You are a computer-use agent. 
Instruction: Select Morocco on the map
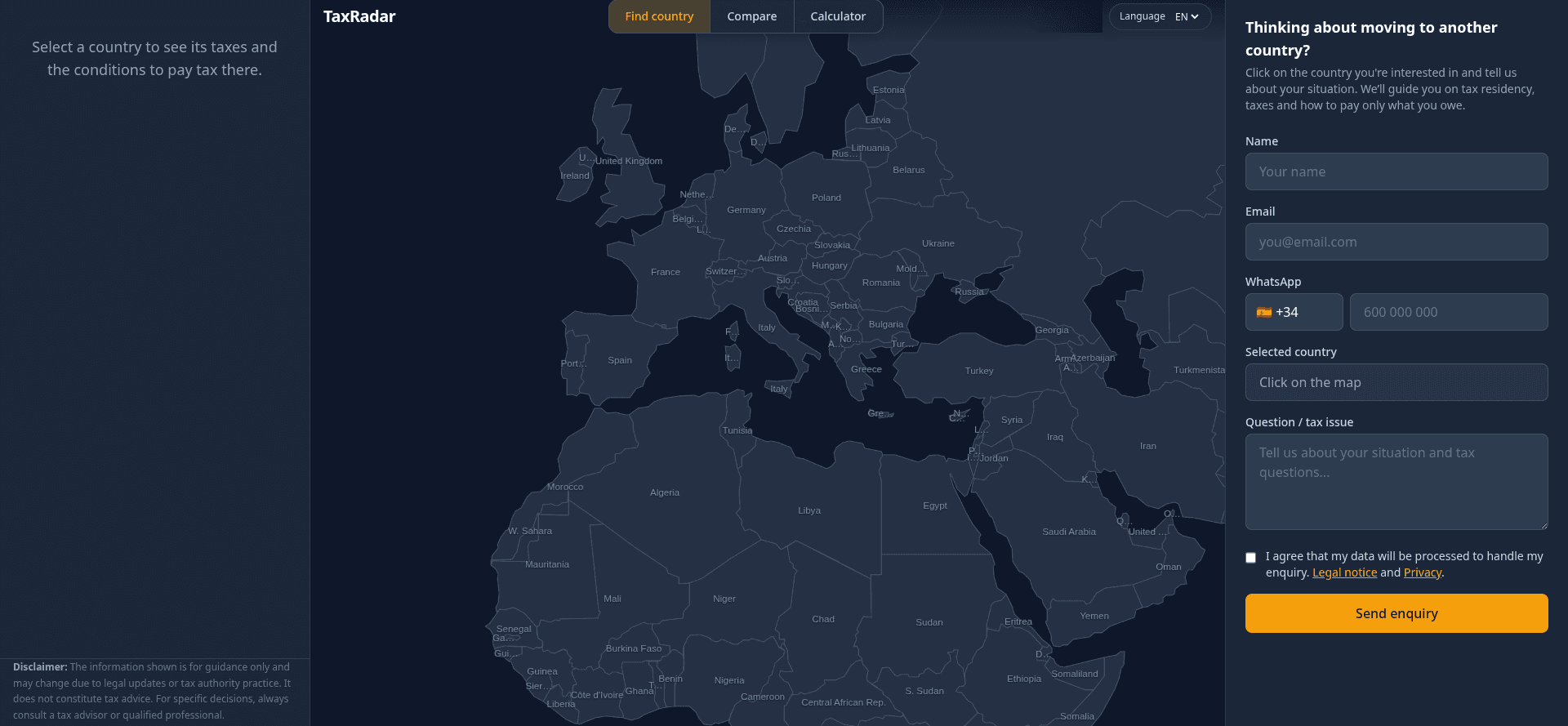click(565, 487)
